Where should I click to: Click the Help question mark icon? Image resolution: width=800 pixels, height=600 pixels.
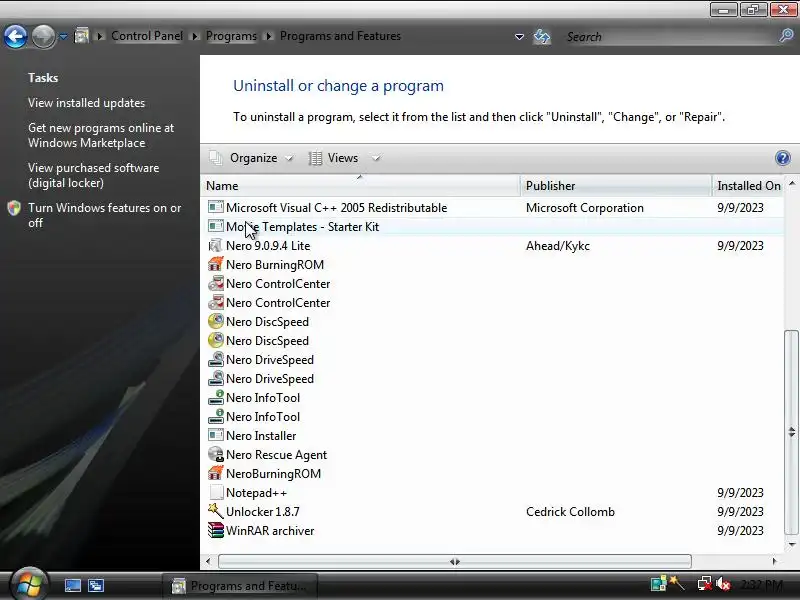pyautogui.click(x=783, y=158)
